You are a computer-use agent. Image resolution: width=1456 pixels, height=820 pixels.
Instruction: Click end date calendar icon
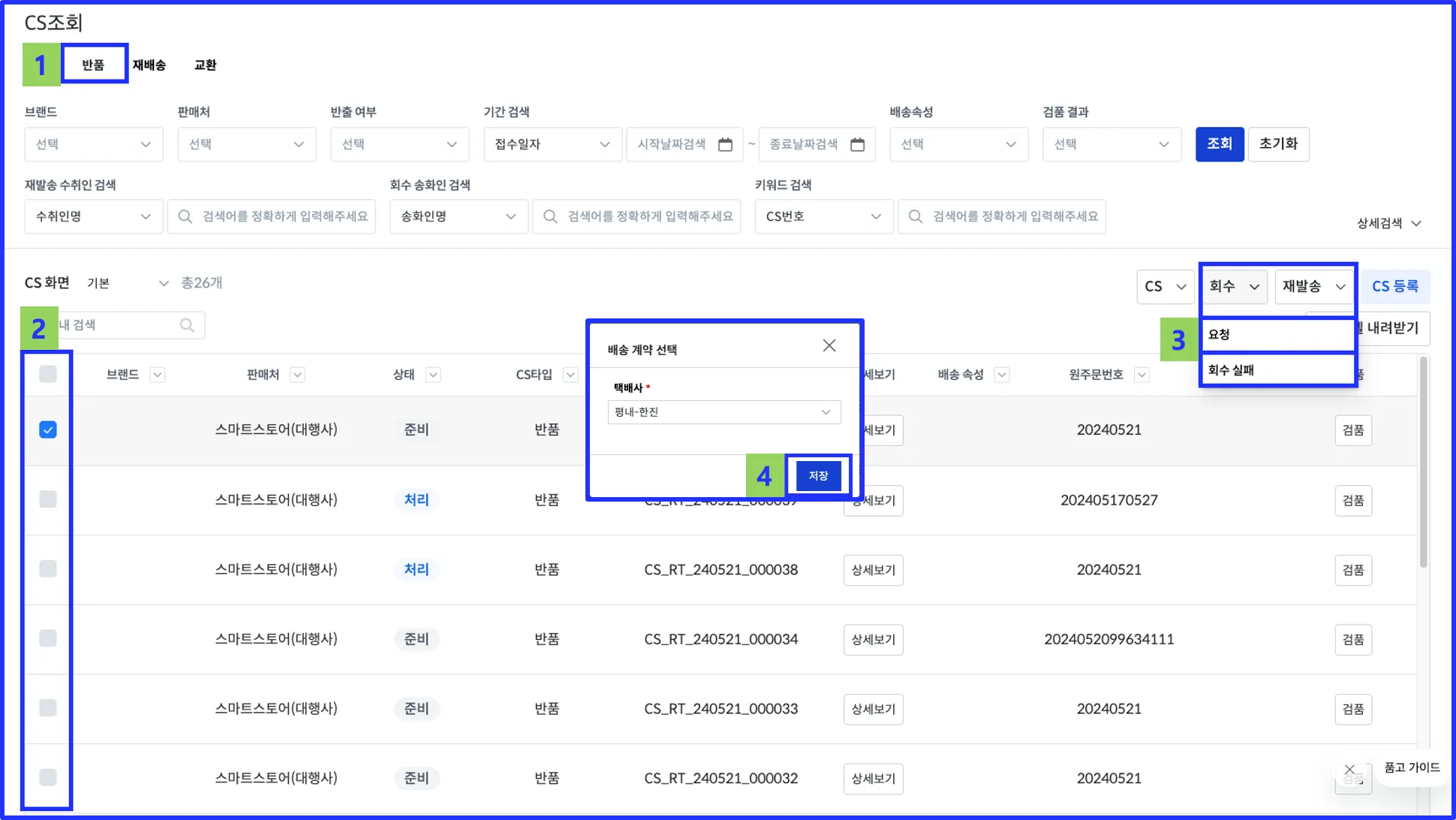pos(857,144)
